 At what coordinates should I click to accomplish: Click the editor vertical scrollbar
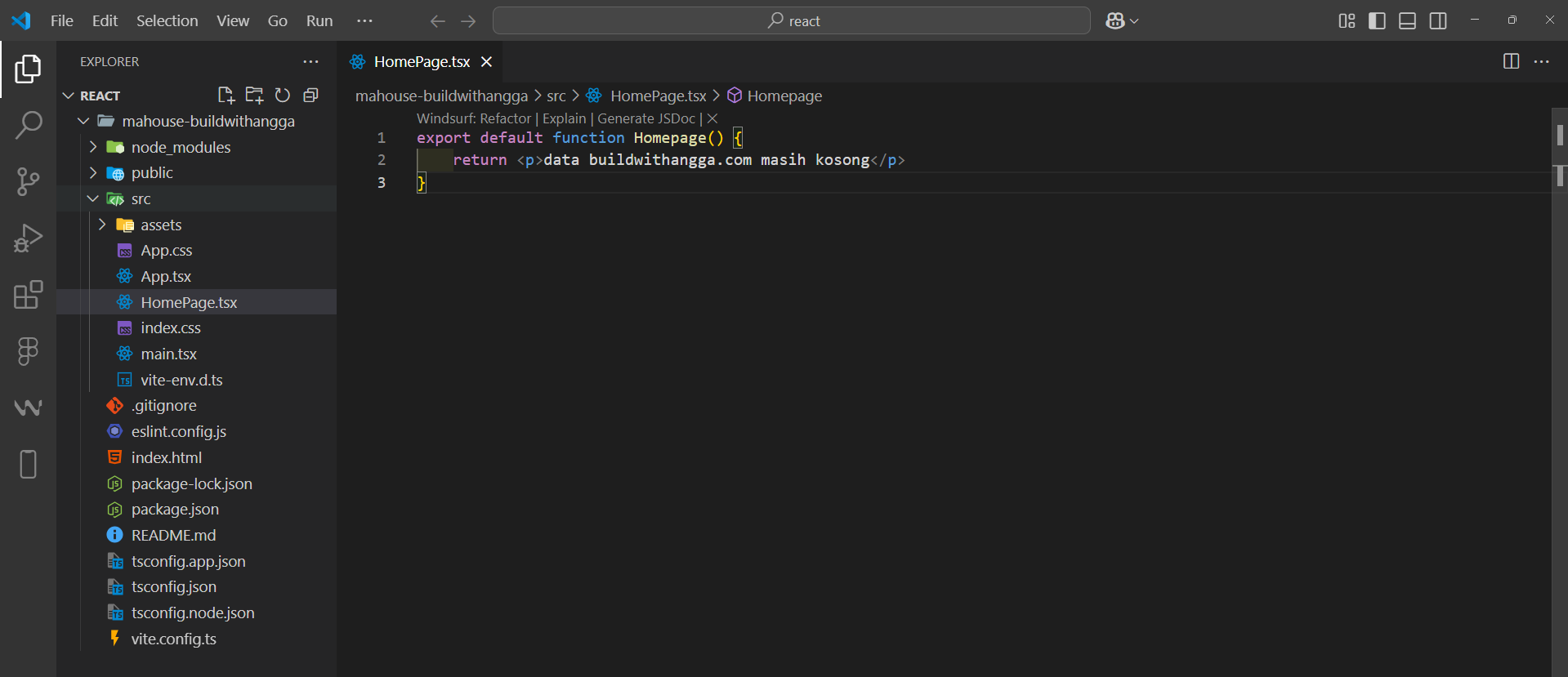click(1559, 392)
